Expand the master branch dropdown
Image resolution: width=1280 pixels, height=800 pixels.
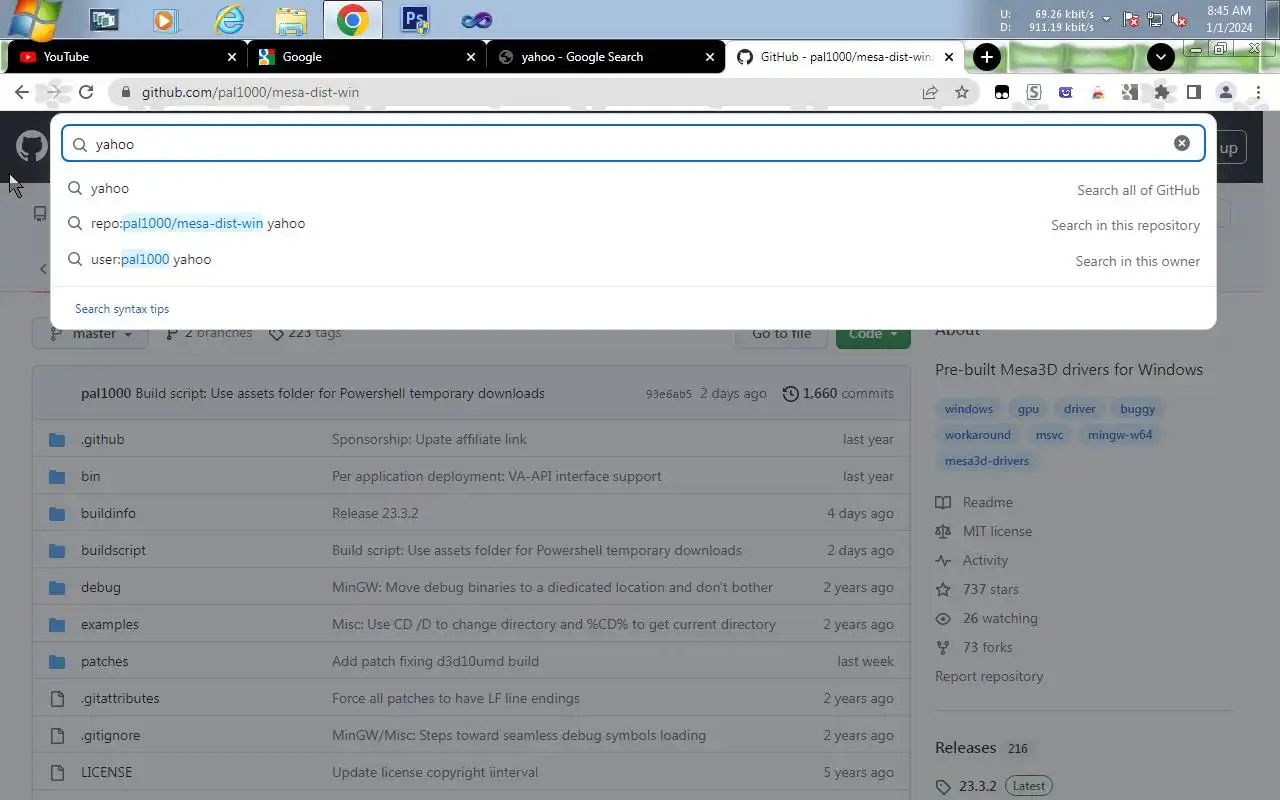[91, 333]
